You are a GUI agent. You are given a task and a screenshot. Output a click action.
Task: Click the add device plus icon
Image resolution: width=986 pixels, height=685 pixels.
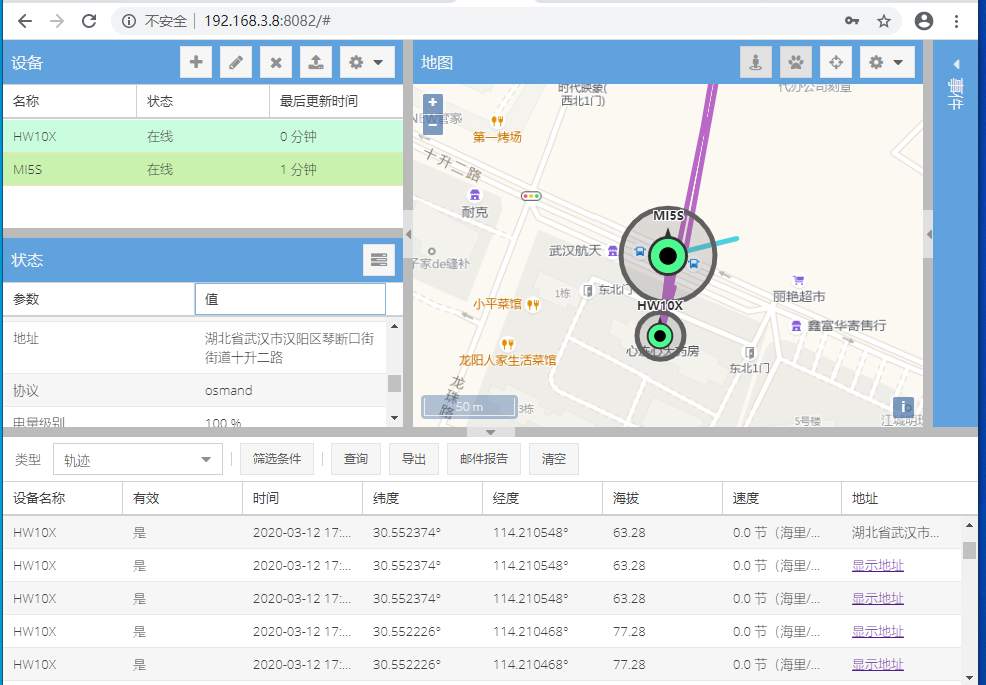click(x=195, y=62)
